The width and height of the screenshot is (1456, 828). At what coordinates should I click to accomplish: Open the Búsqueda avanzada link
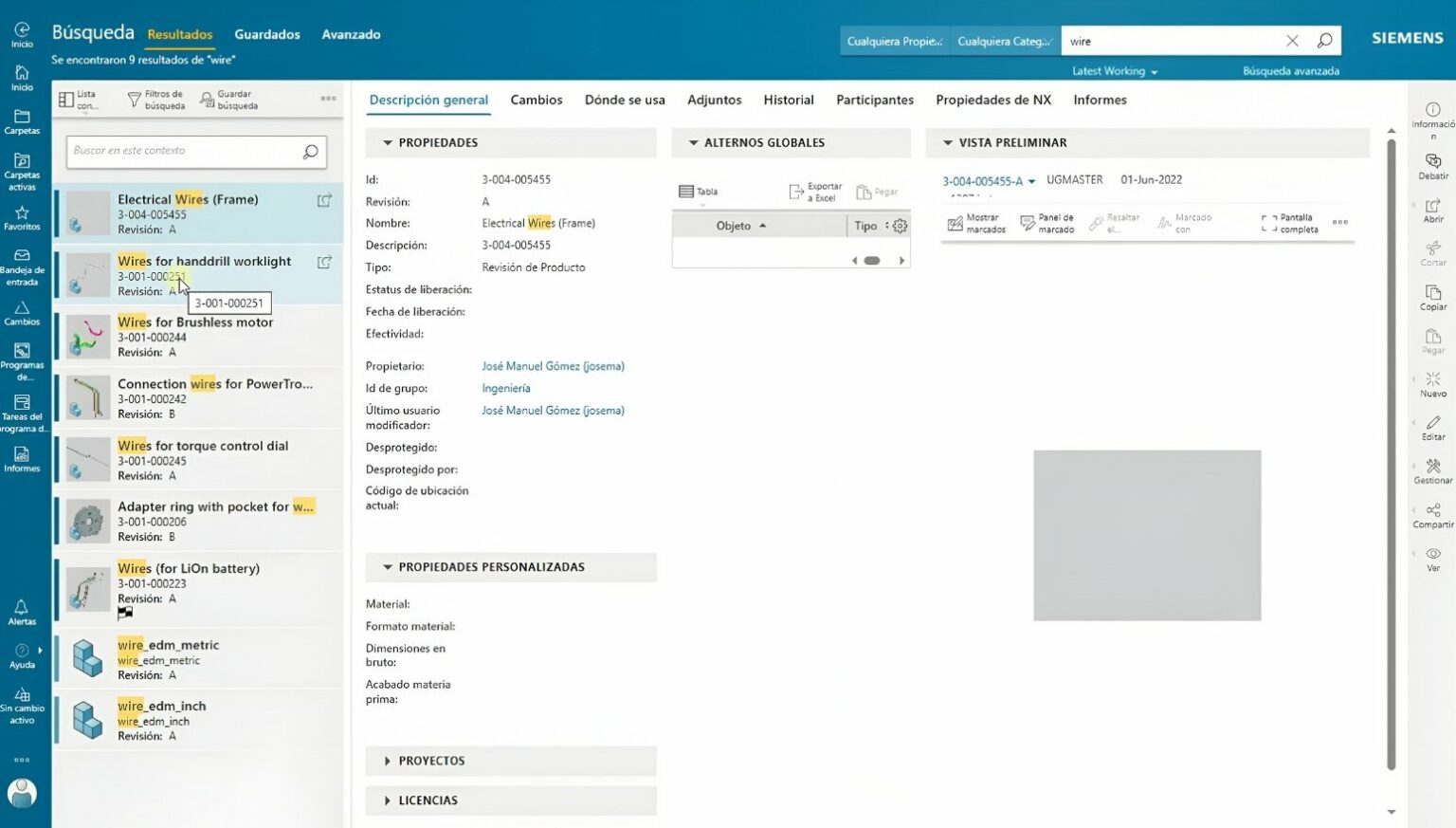pos(1290,70)
